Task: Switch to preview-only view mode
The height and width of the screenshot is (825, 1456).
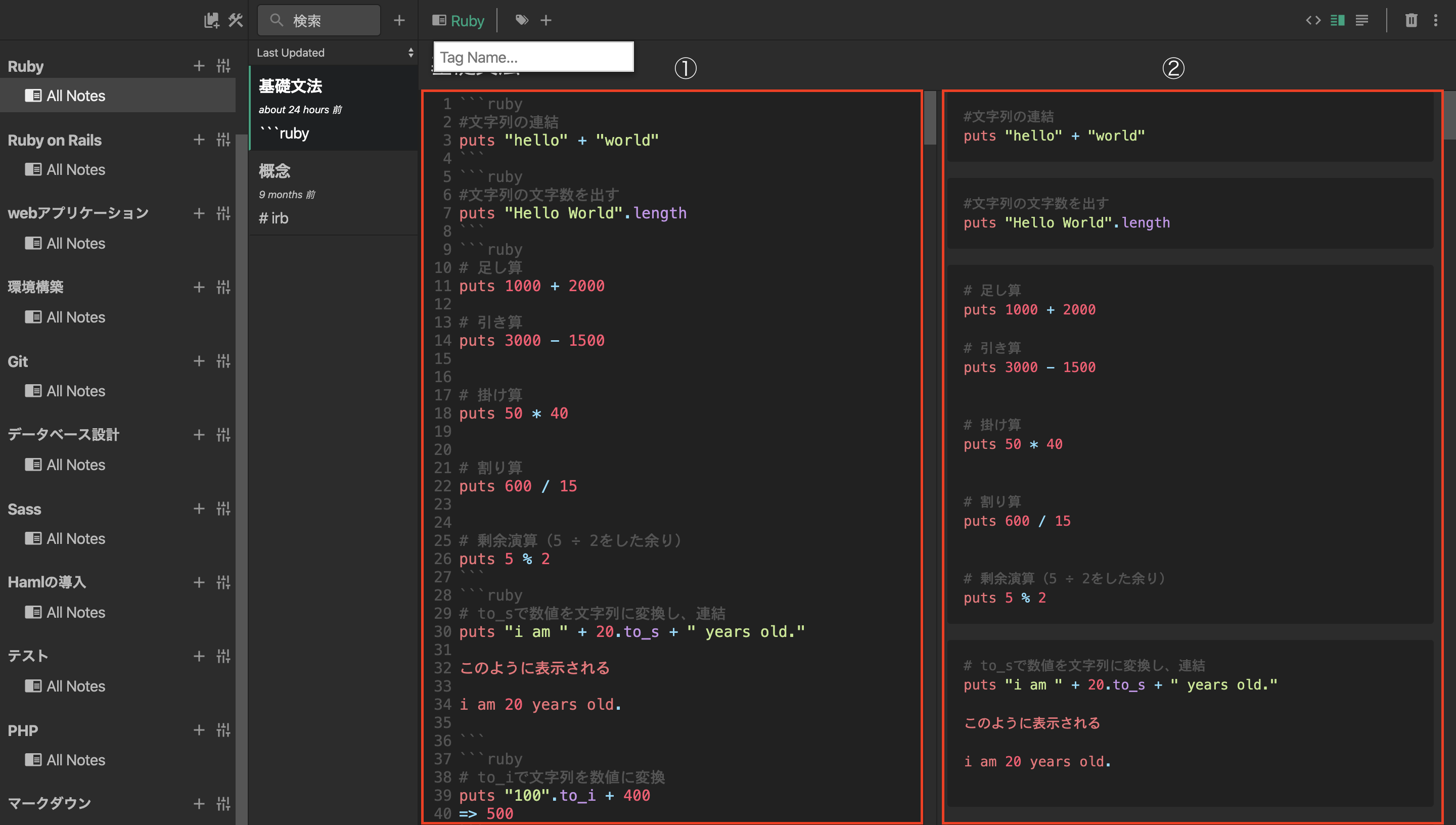Action: pos(1362,20)
